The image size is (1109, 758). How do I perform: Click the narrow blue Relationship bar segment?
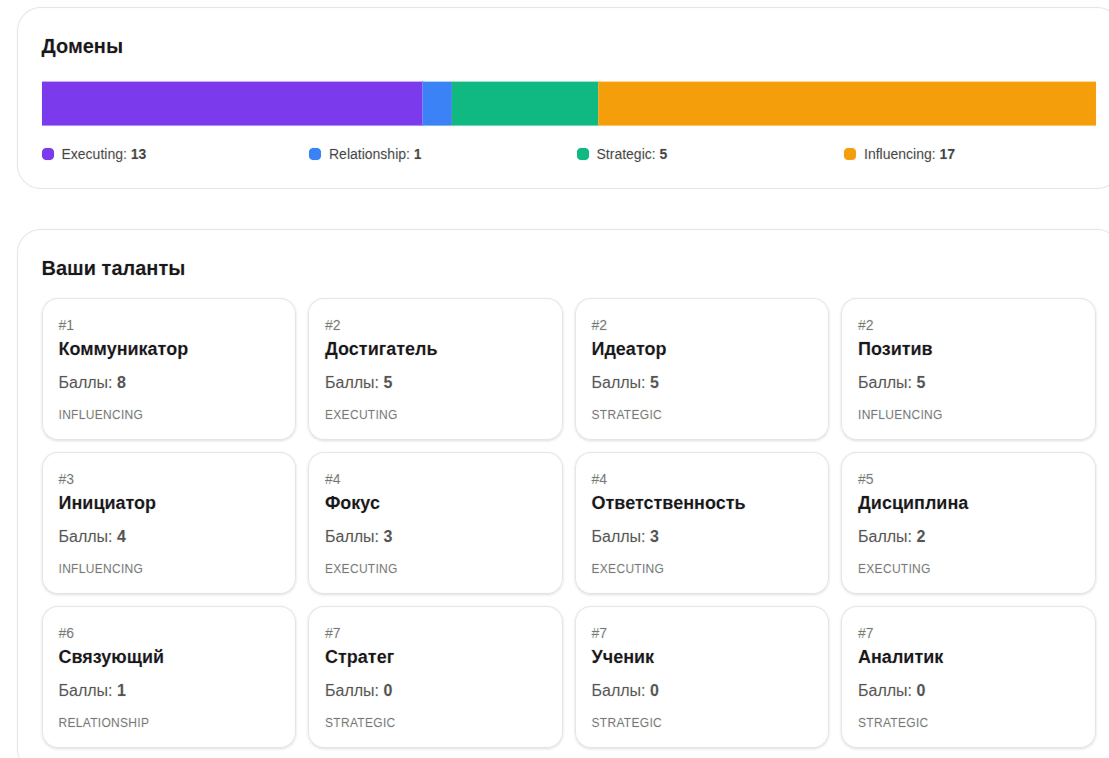coord(437,103)
